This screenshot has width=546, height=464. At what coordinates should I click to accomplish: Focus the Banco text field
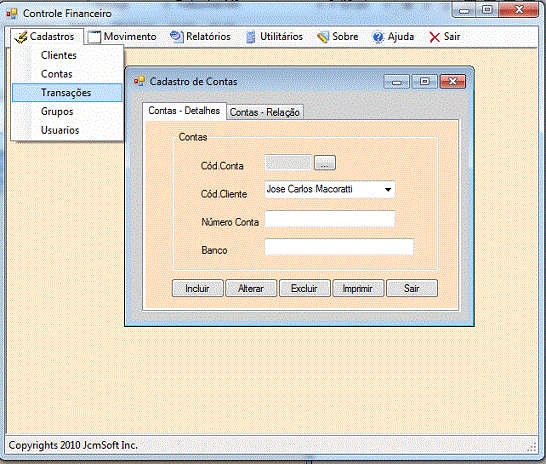[339, 247]
